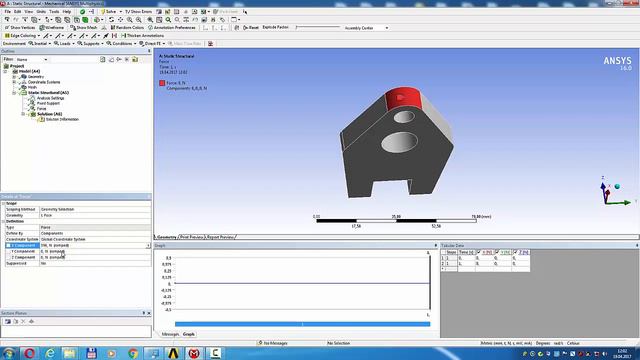Click the Solve button
This screenshot has width=640, height=360.
click(108, 12)
